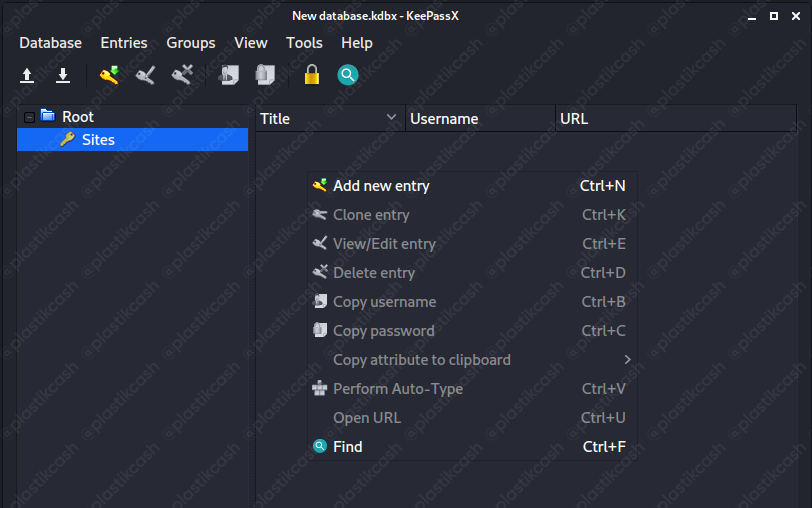Open the View menu
The width and height of the screenshot is (812, 508).
pyautogui.click(x=251, y=43)
